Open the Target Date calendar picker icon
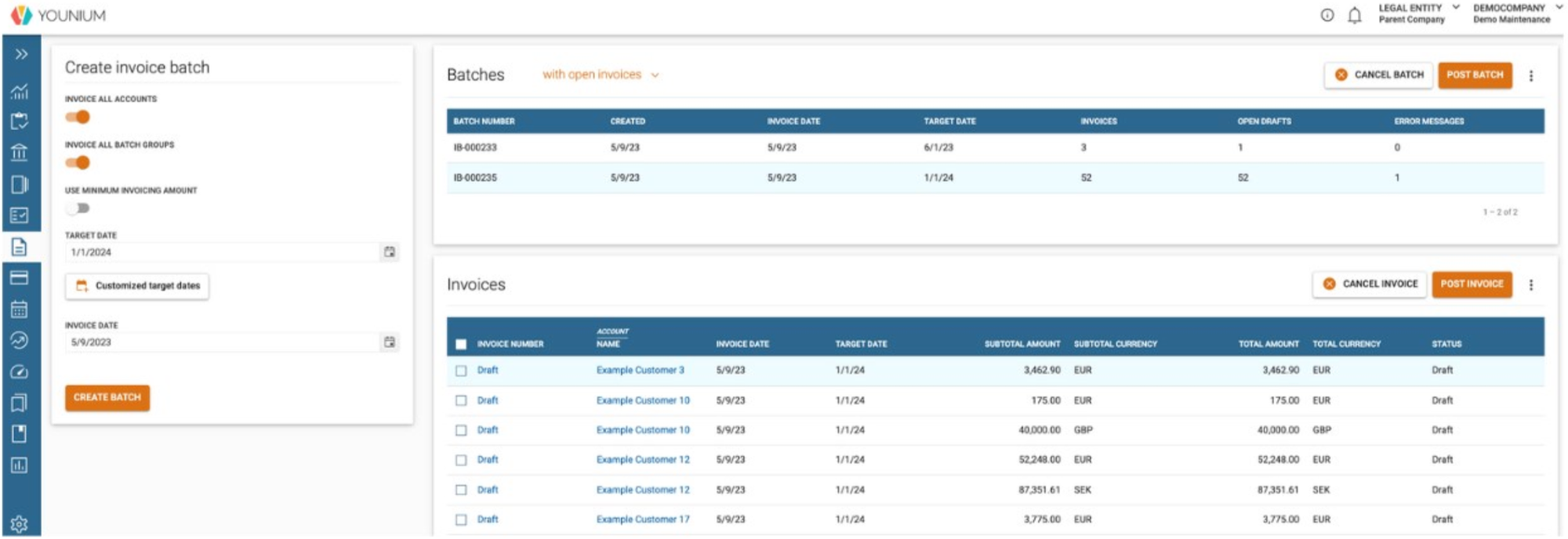Viewport: 1568px width, 539px height. pos(390,251)
